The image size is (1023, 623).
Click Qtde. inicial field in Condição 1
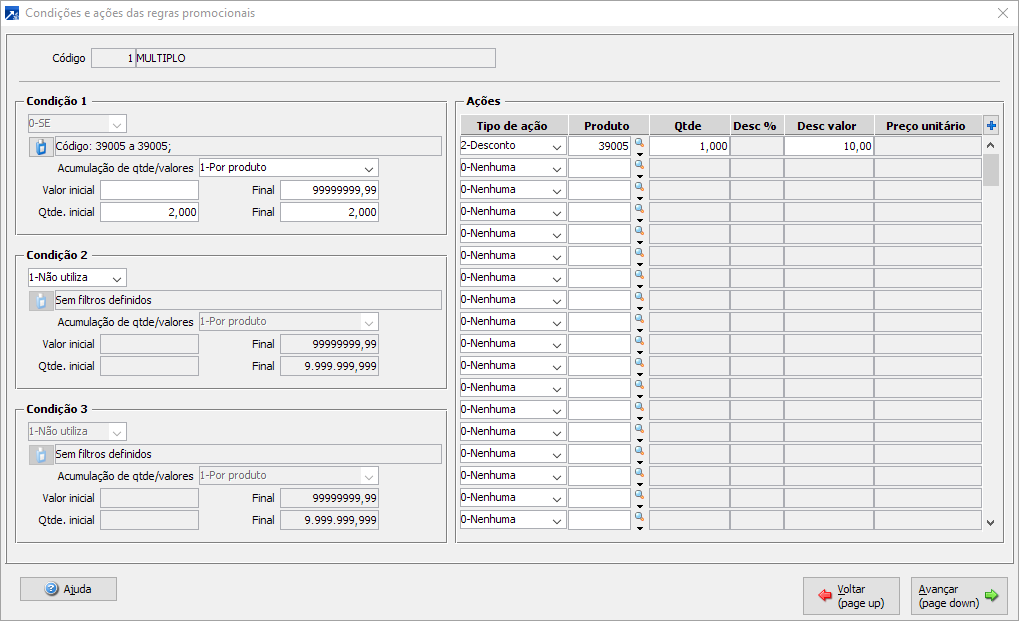[x=149, y=212]
